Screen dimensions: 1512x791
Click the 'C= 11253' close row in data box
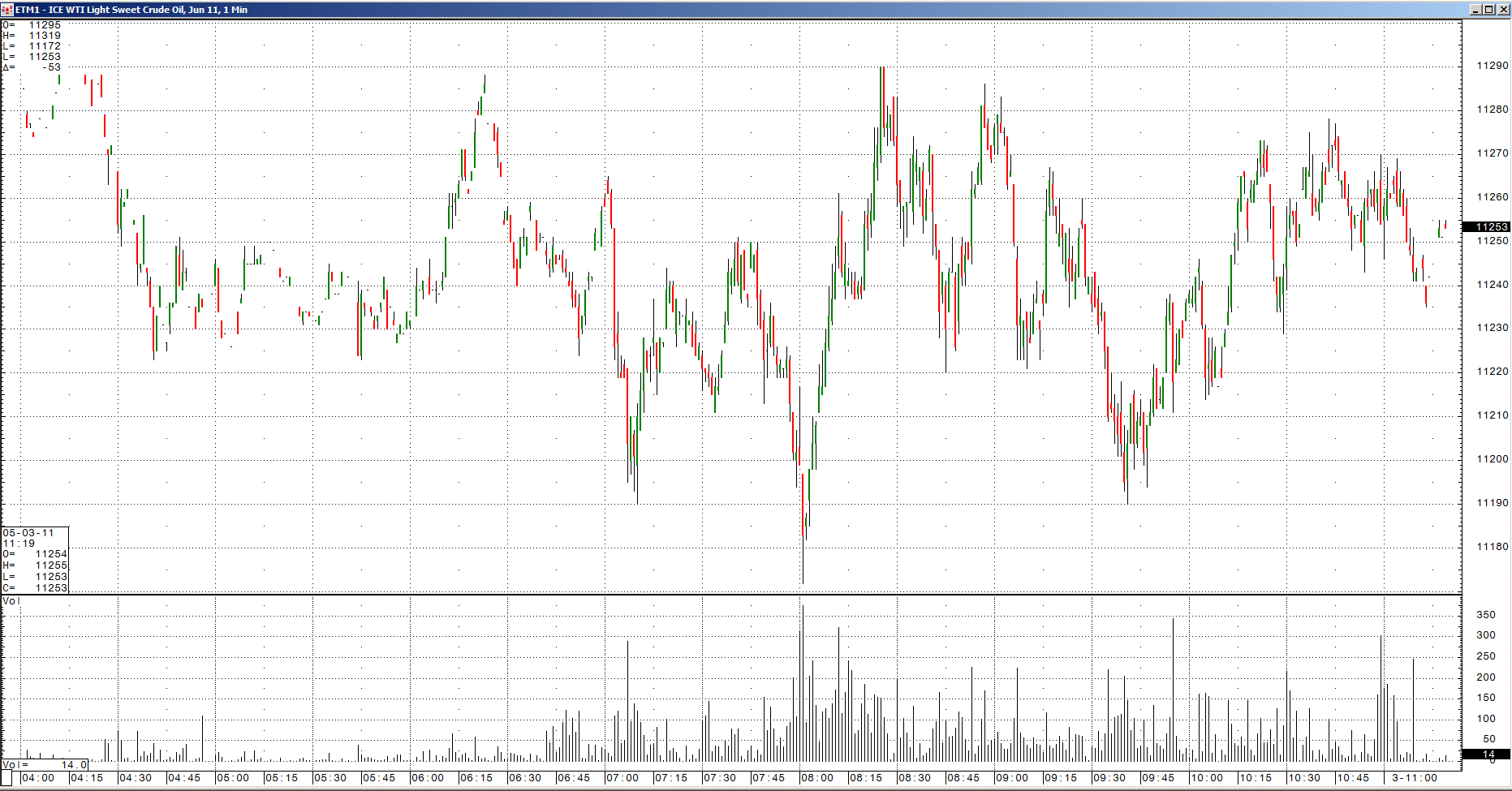point(35,588)
